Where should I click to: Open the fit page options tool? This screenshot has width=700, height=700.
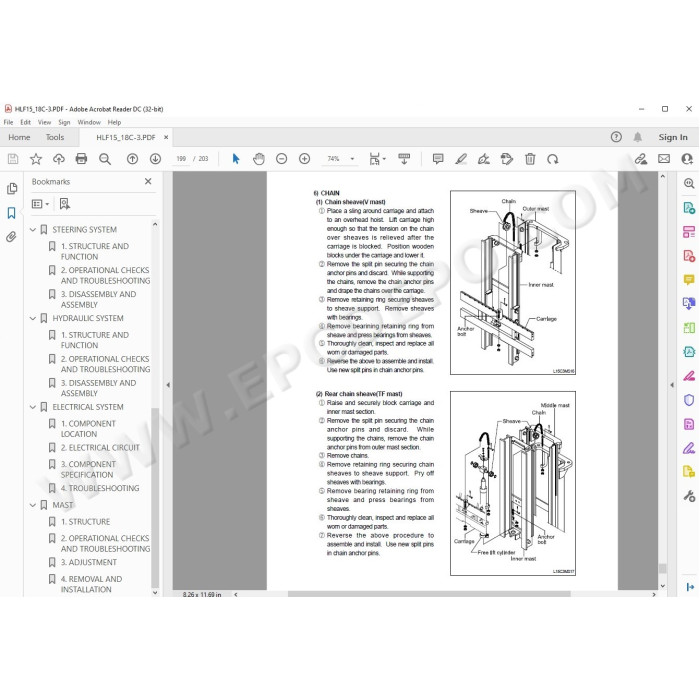tap(377, 159)
